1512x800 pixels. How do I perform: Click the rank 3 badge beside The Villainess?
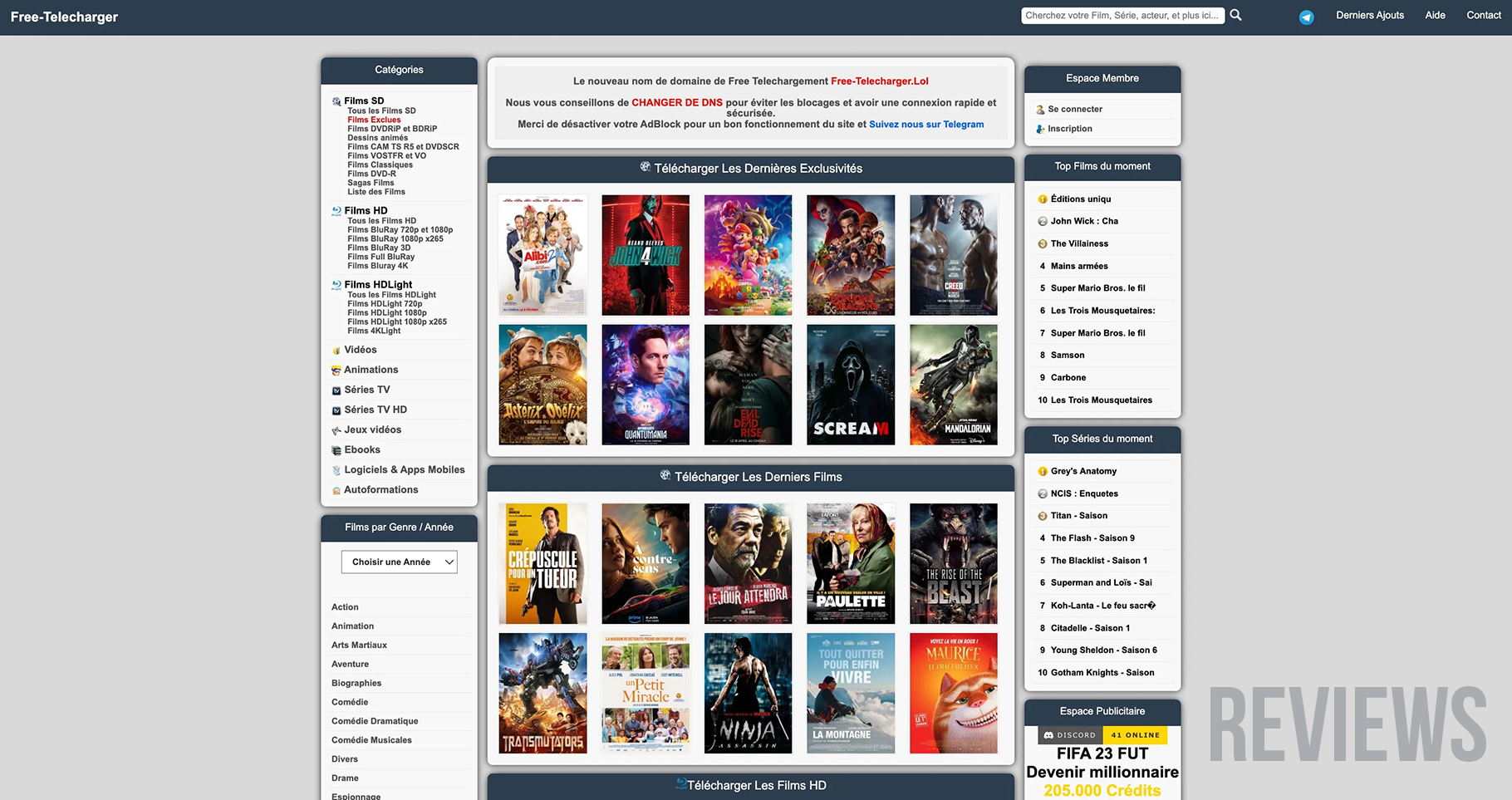click(x=1043, y=244)
